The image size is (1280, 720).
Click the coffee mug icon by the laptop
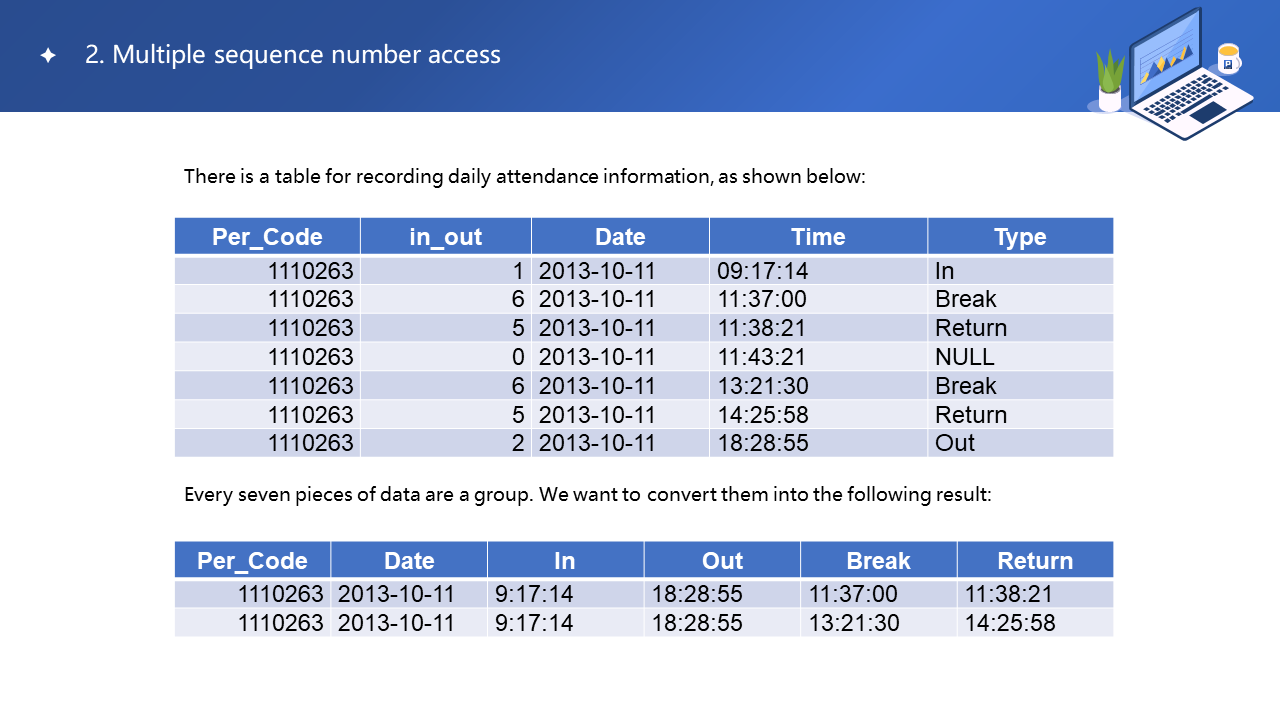pos(1229,59)
